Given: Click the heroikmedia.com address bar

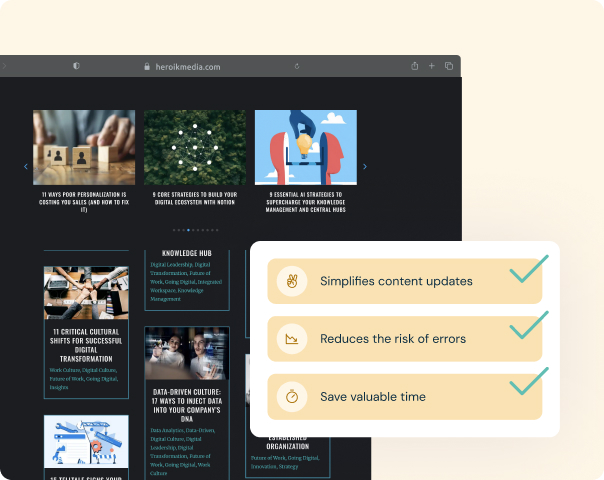Looking at the screenshot, I should (188, 67).
